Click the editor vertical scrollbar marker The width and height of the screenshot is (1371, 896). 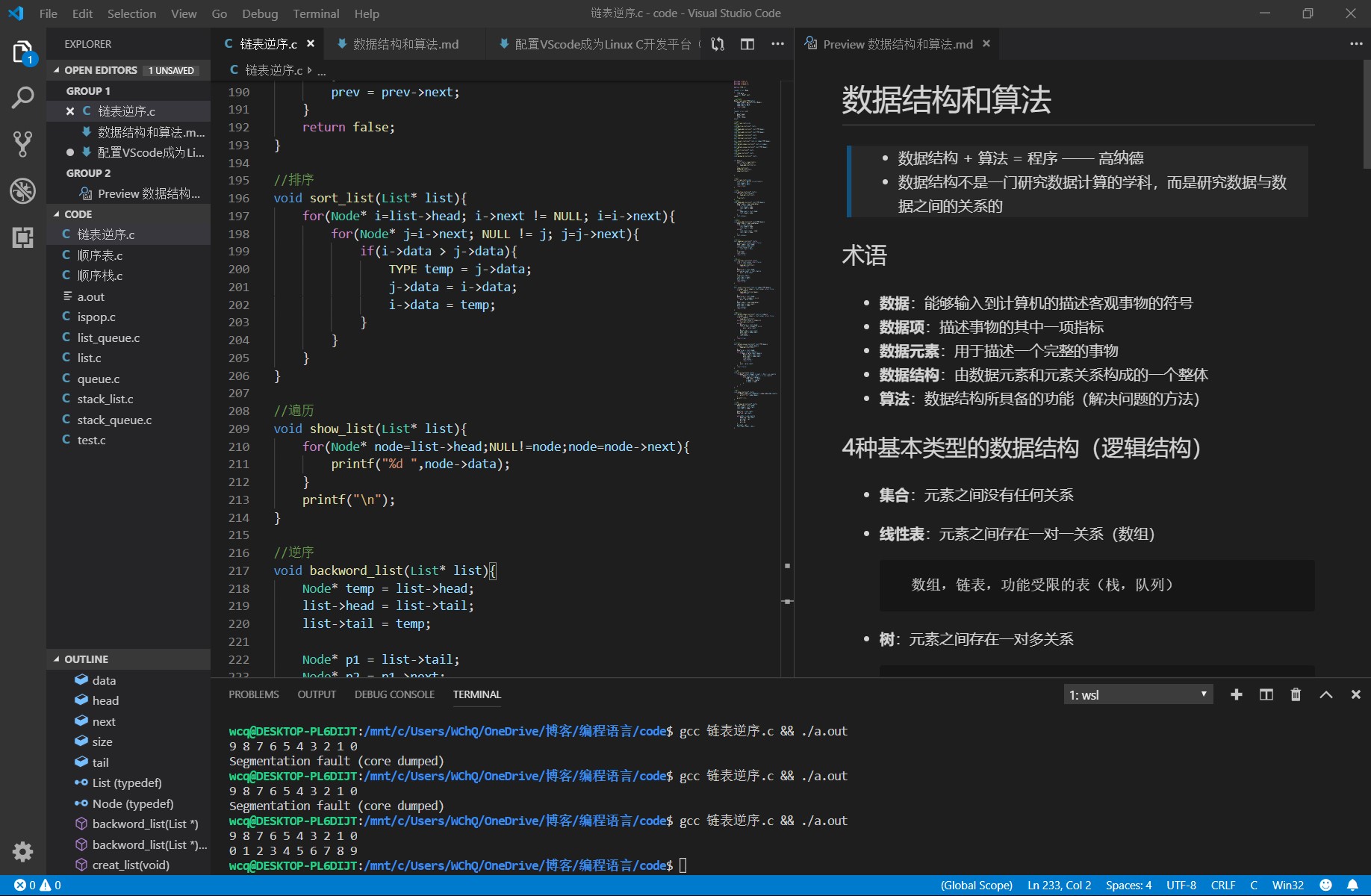(787, 602)
